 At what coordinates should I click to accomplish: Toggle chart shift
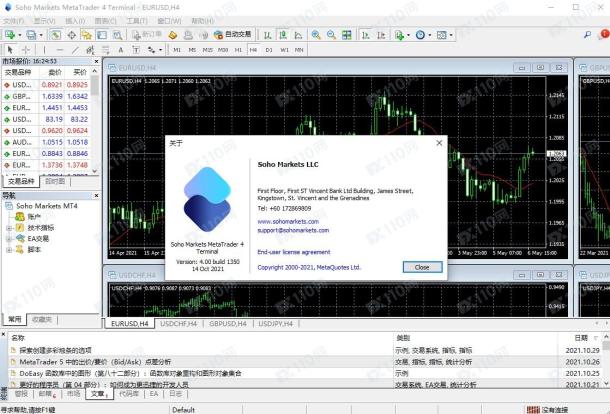[381, 35]
